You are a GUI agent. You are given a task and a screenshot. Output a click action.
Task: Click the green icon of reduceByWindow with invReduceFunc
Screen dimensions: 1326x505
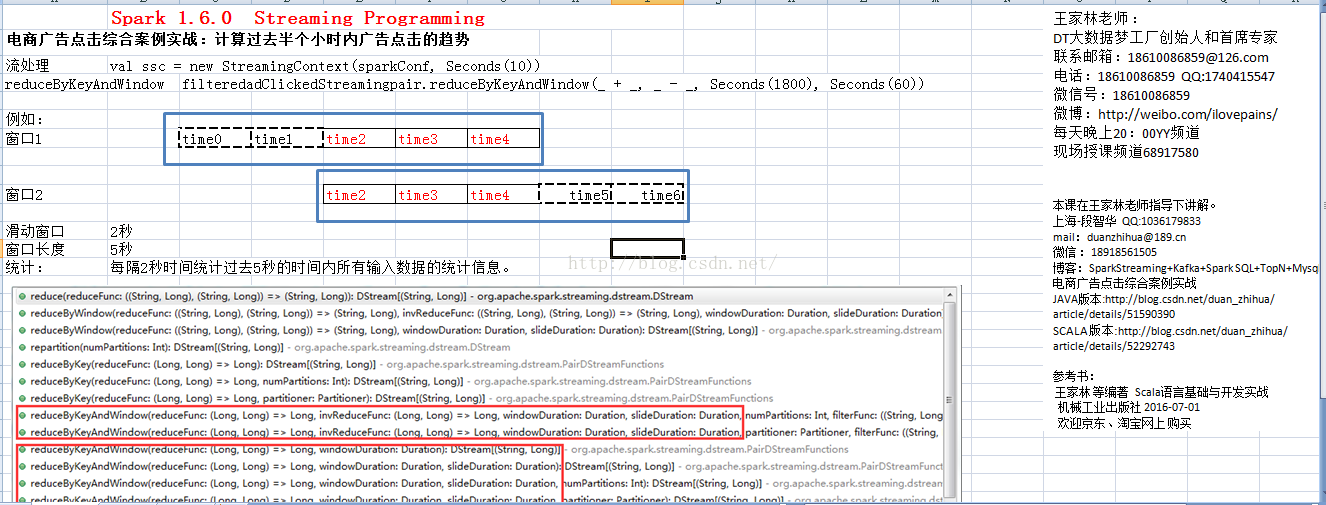22,313
